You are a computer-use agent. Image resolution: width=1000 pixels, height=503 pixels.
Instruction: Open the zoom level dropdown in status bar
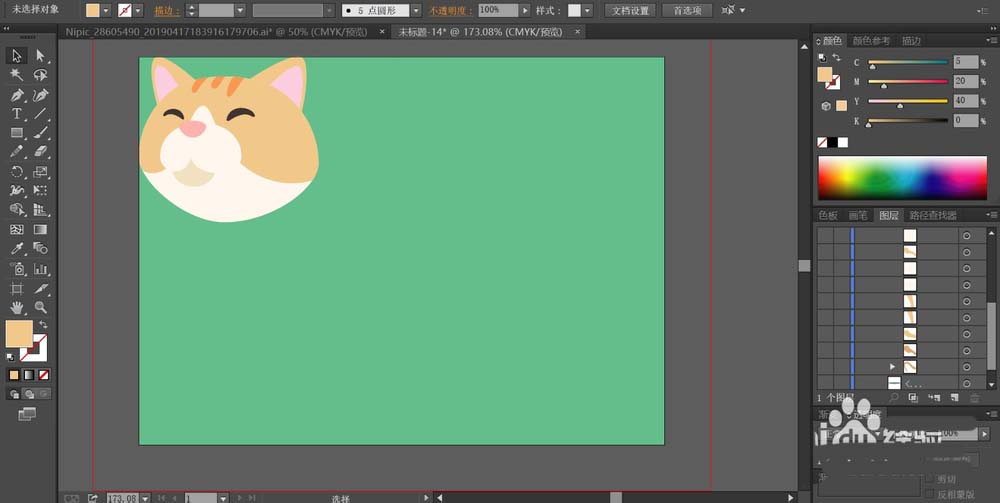click(x=145, y=497)
